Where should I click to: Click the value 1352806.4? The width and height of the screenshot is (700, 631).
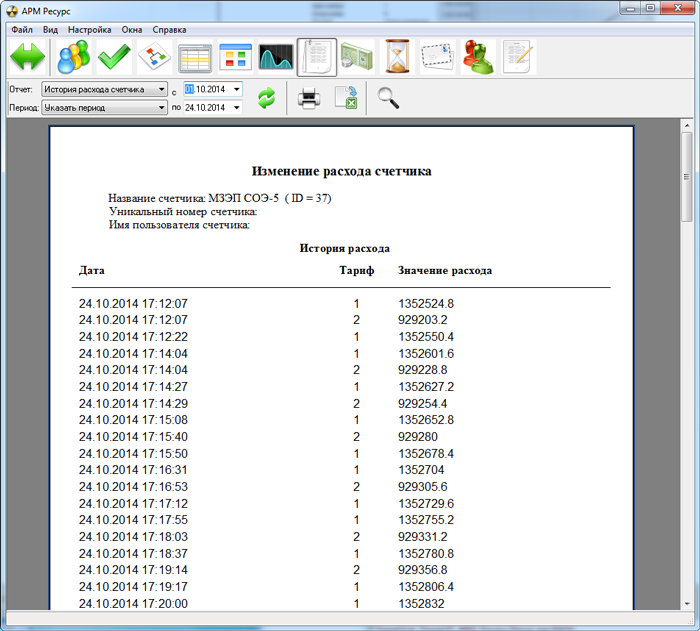[426, 587]
